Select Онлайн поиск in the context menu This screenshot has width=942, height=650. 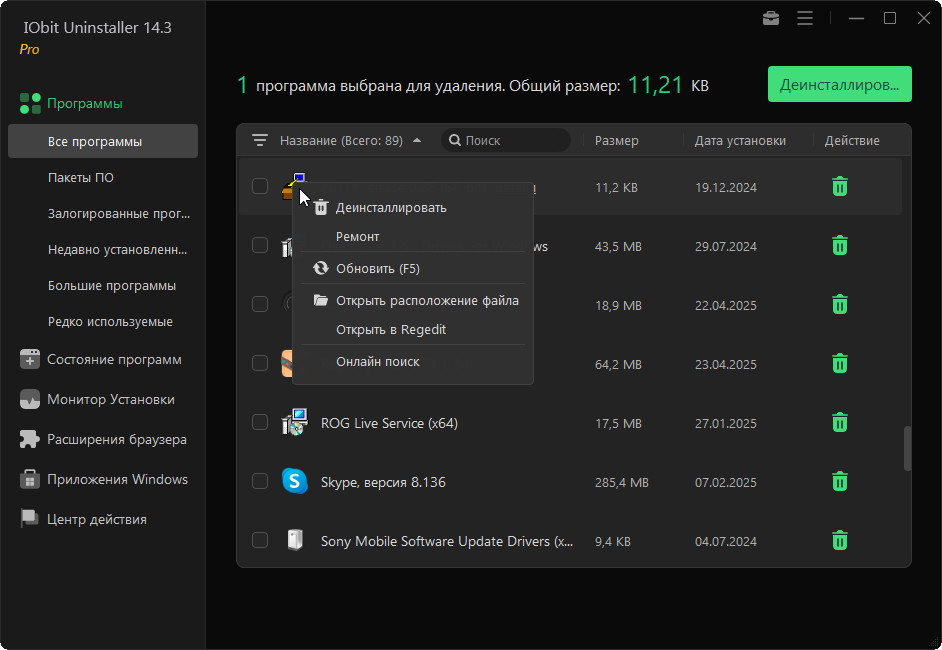pyautogui.click(x=413, y=362)
